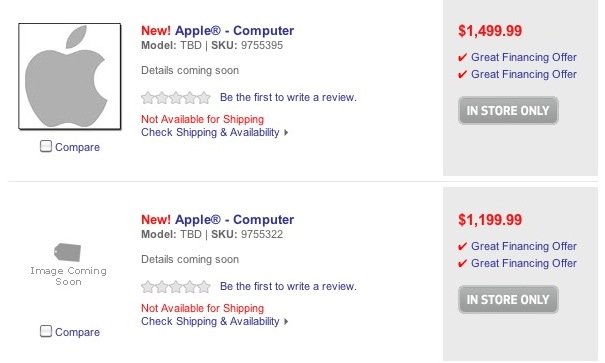The image size is (605, 363).
Task: Open Apple Computer title for $1,199.99 item
Action: coord(217,219)
